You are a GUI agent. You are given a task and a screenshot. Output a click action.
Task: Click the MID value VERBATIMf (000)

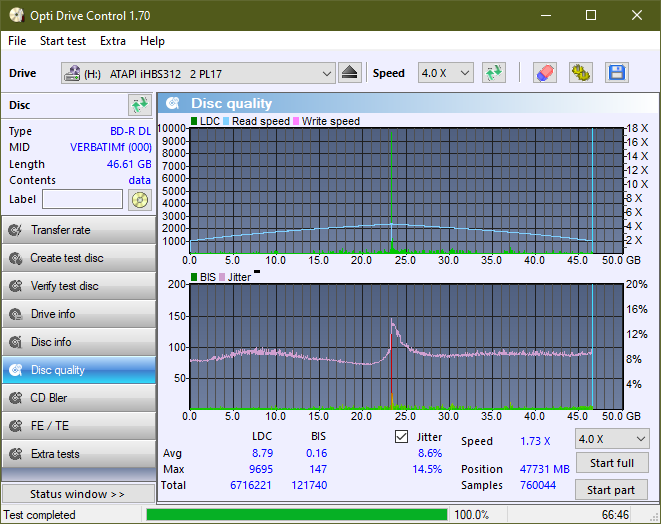point(111,147)
